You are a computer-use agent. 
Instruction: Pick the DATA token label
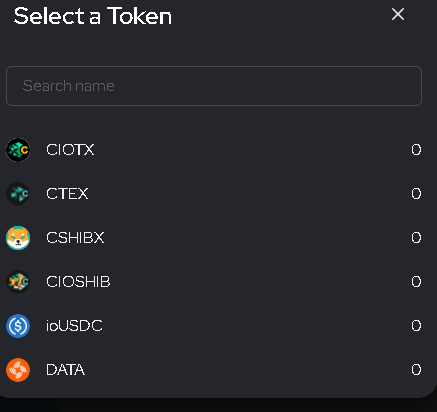65,370
